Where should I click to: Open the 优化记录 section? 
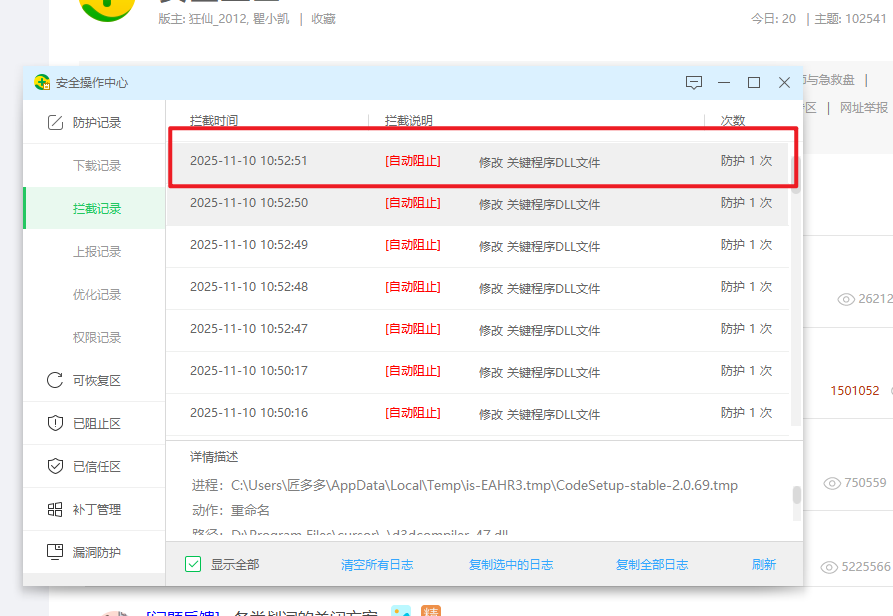tap(97, 295)
